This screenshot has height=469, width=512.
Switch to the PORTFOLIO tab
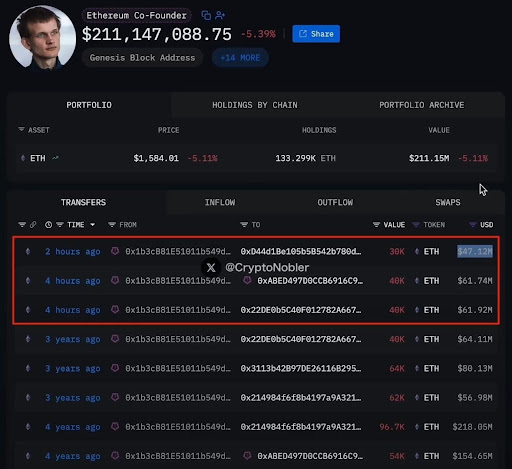89,105
